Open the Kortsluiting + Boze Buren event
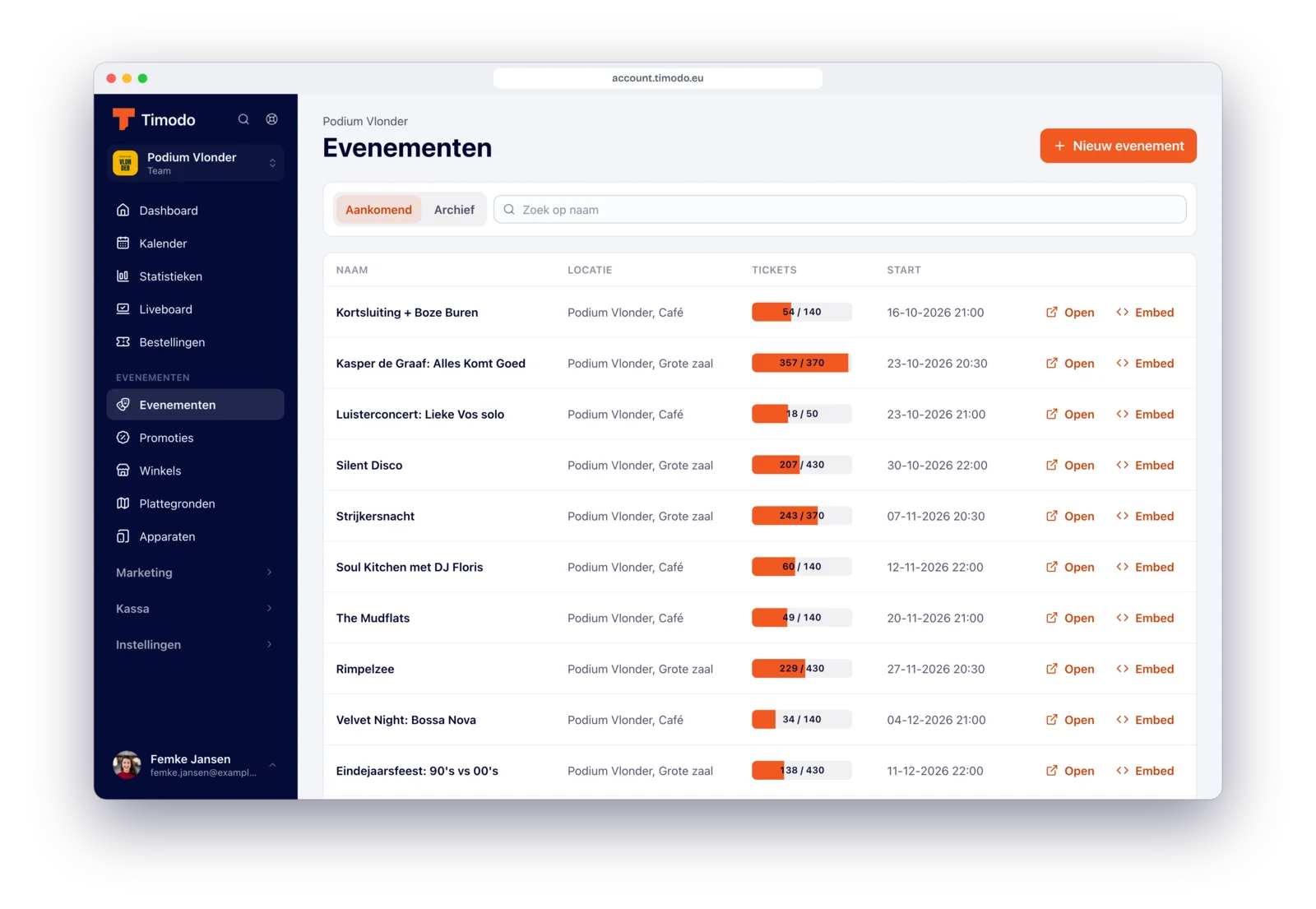The width and height of the screenshot is (1316, 909). [x=1070, y=313]
